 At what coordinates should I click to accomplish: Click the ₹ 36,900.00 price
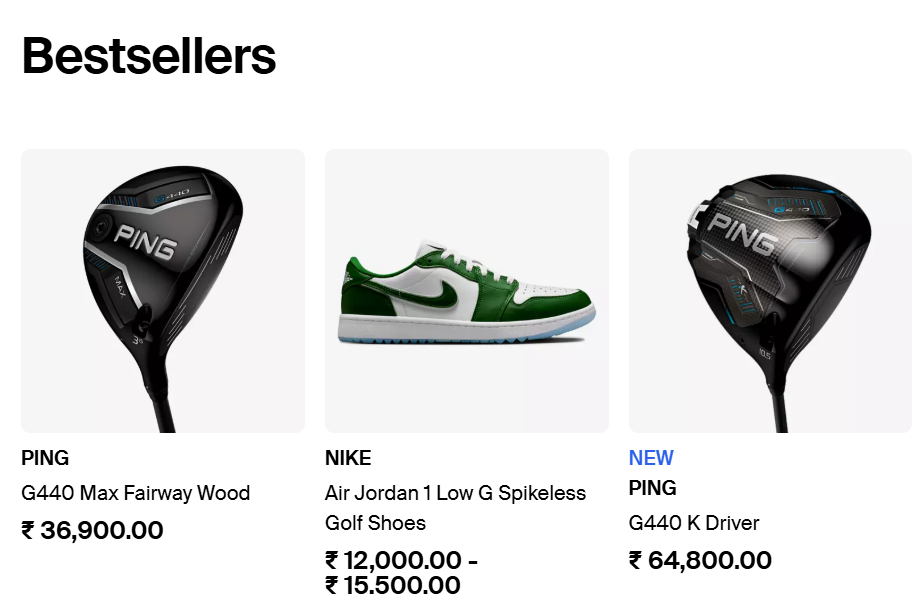coord(92,530)
